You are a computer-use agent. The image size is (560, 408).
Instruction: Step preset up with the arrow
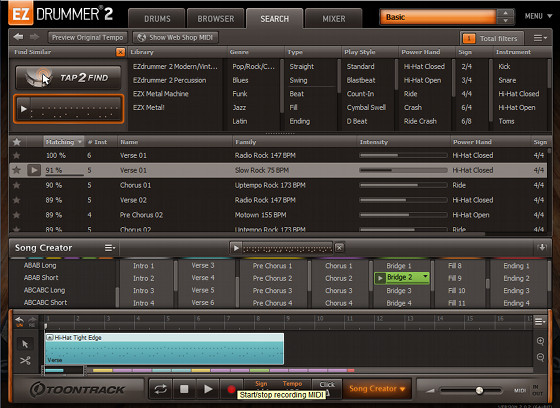pyautogui.click(x=505, y=13)
